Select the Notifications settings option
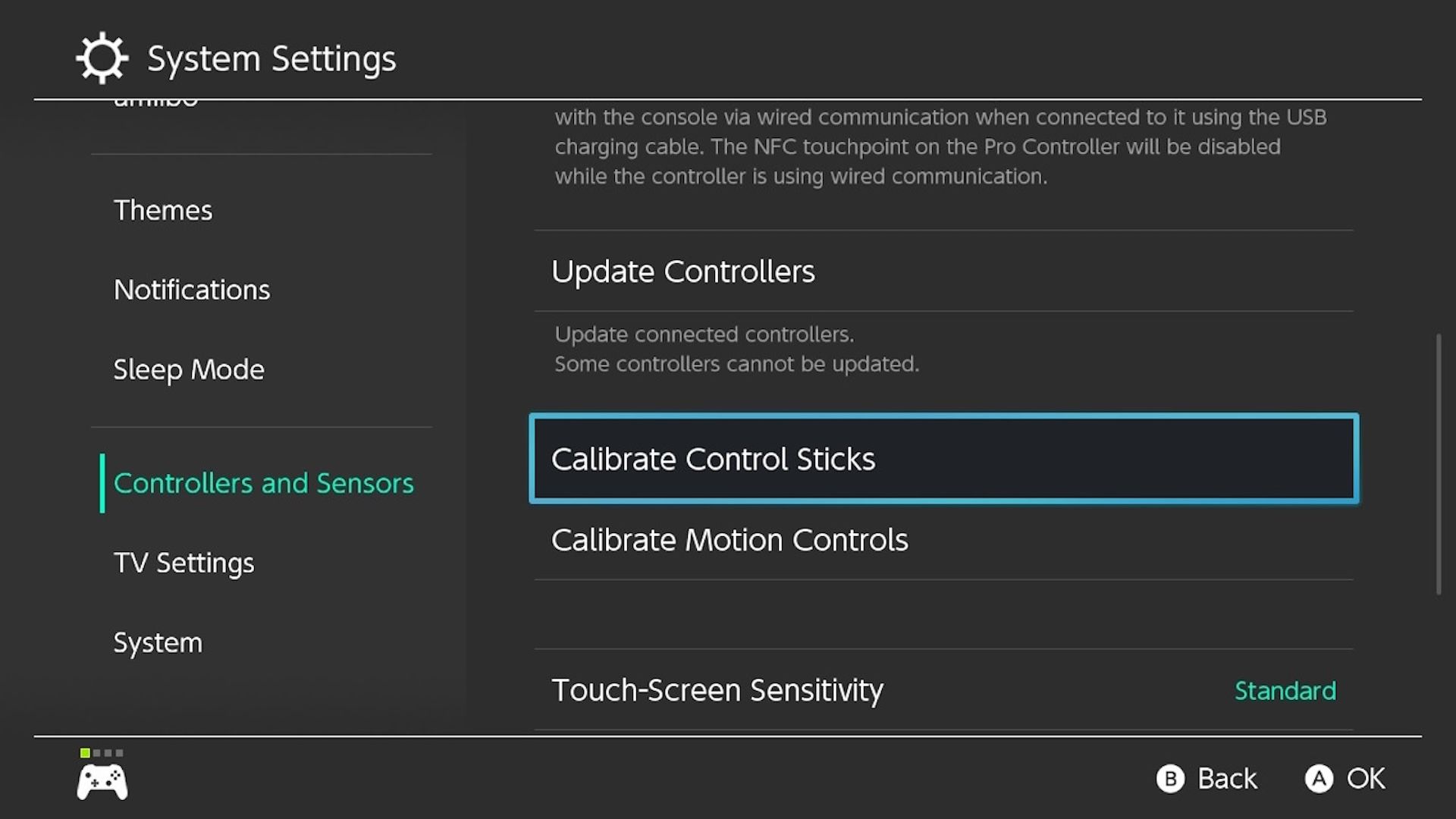Viewport: 1456px width, 819px height. coord(192,289)
